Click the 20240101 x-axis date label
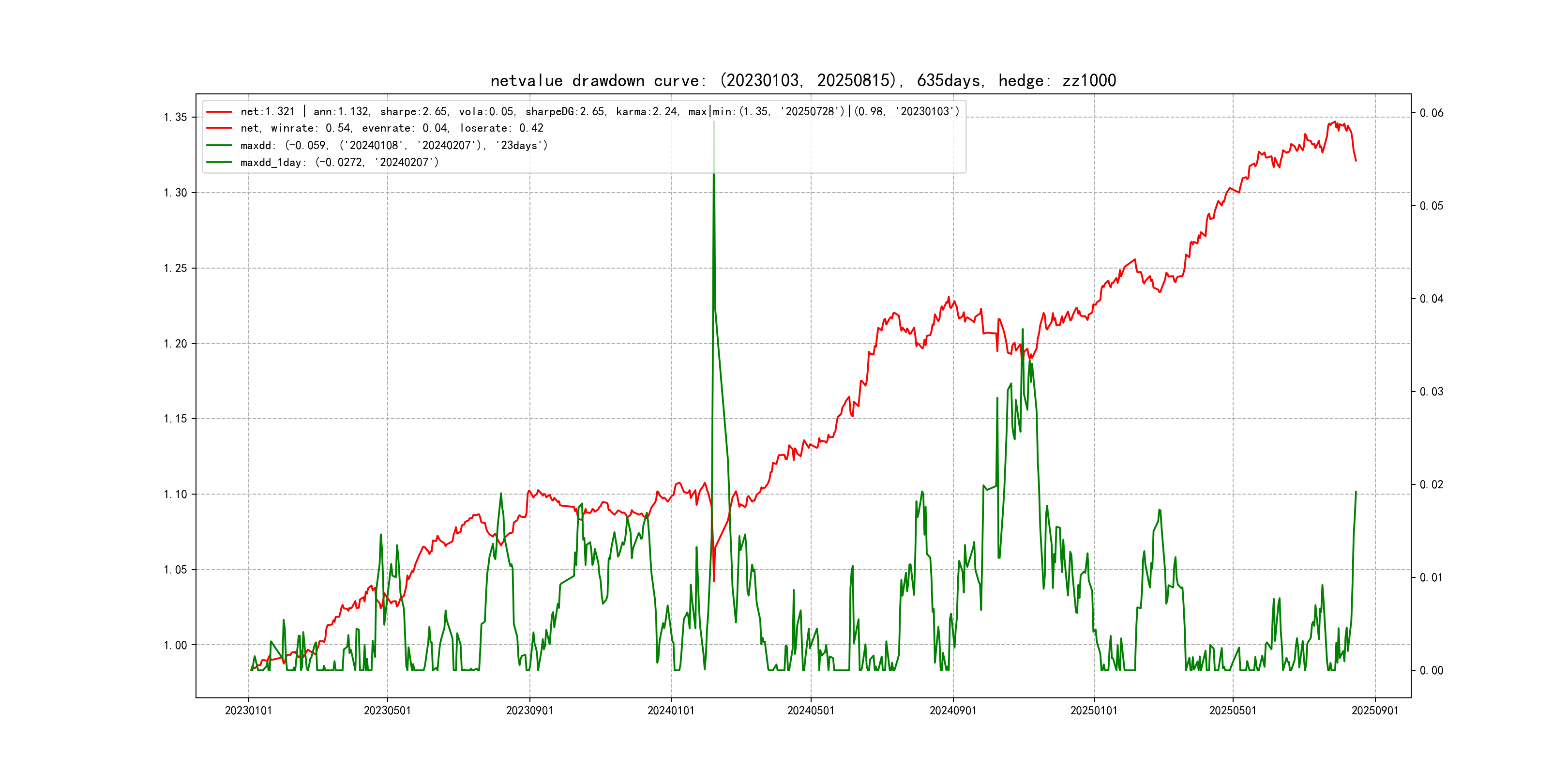This screenshot has width=1568, height=784. [x=671, y=711]
